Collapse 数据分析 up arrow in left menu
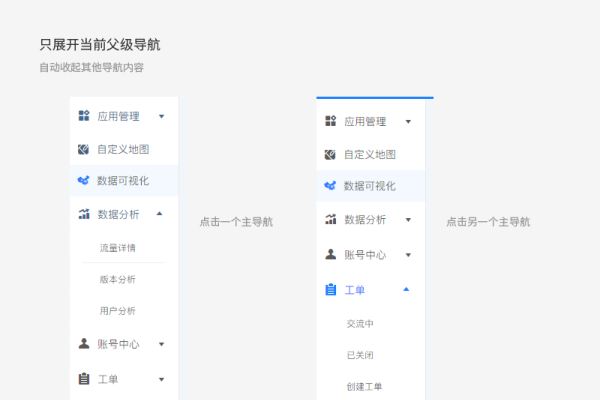 [160, 214]
